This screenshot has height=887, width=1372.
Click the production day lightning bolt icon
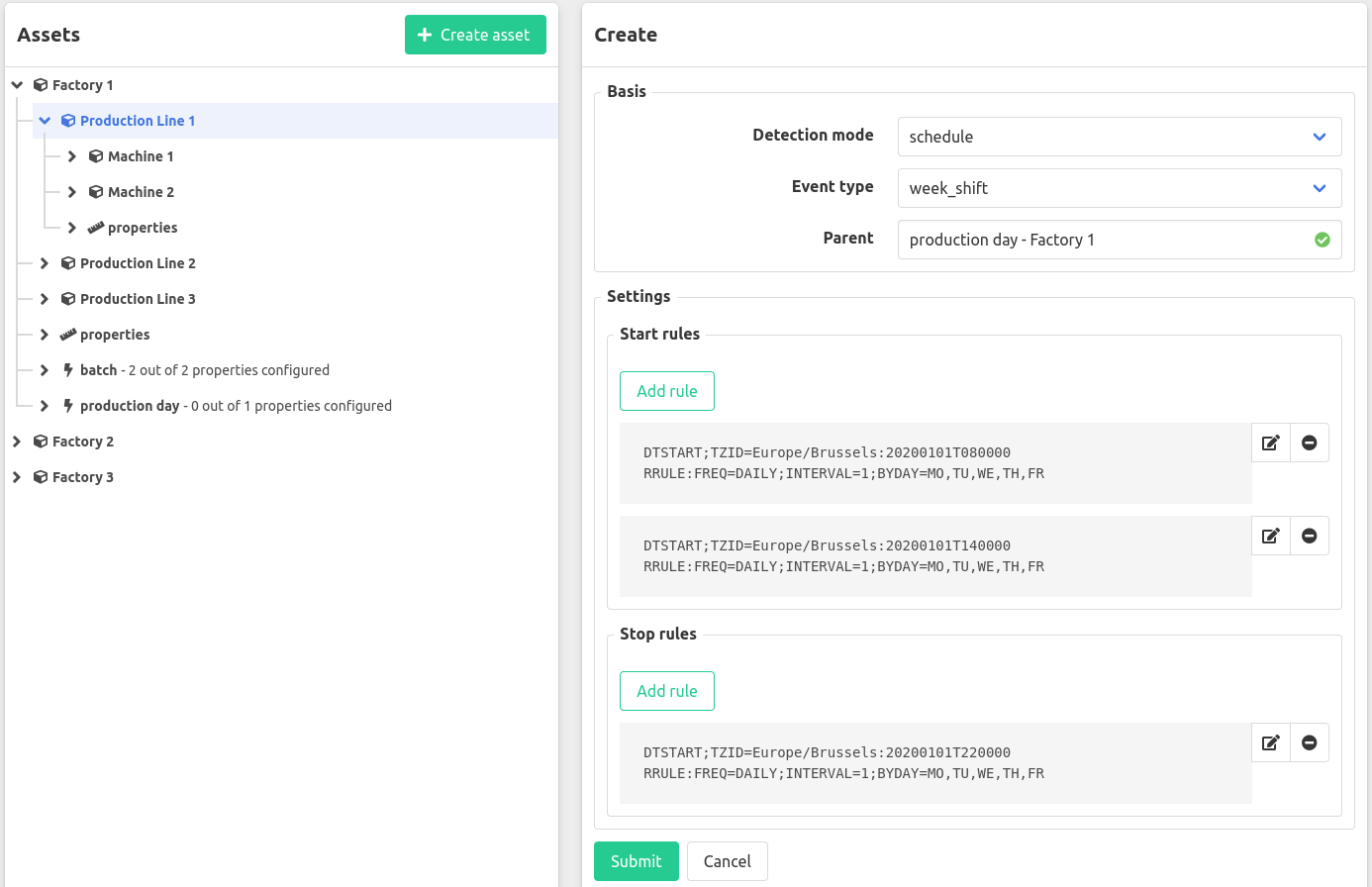point(68,406)
